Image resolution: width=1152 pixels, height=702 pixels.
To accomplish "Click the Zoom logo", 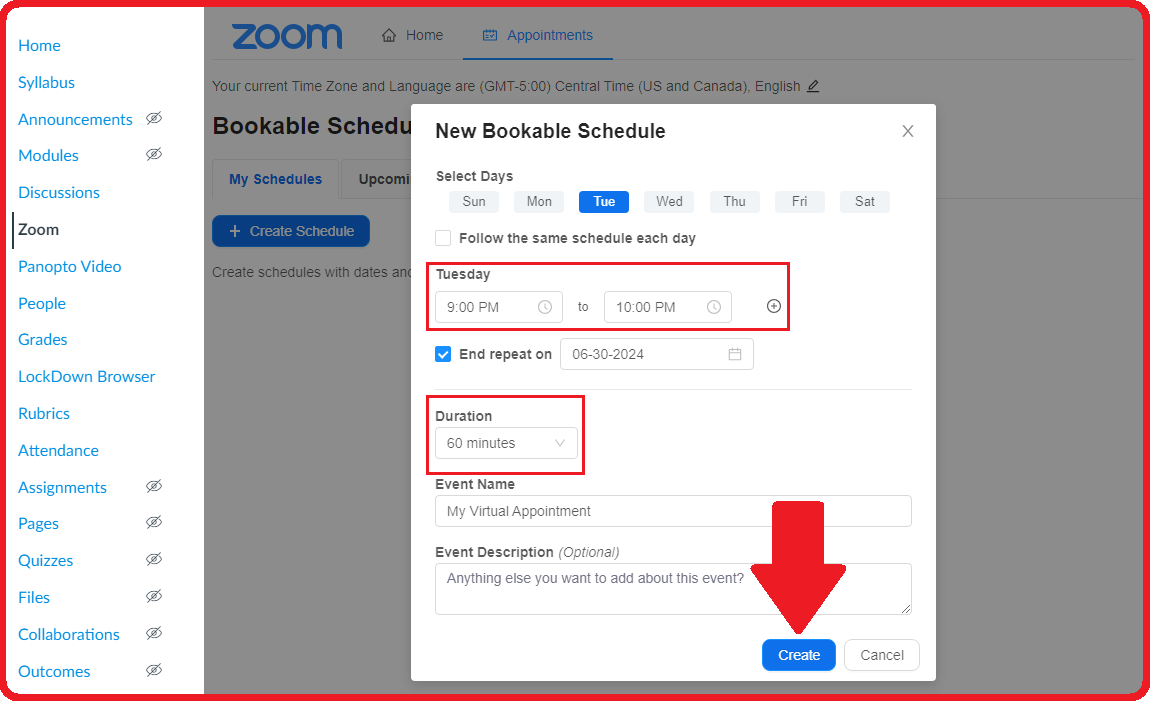I will [287, 36].
